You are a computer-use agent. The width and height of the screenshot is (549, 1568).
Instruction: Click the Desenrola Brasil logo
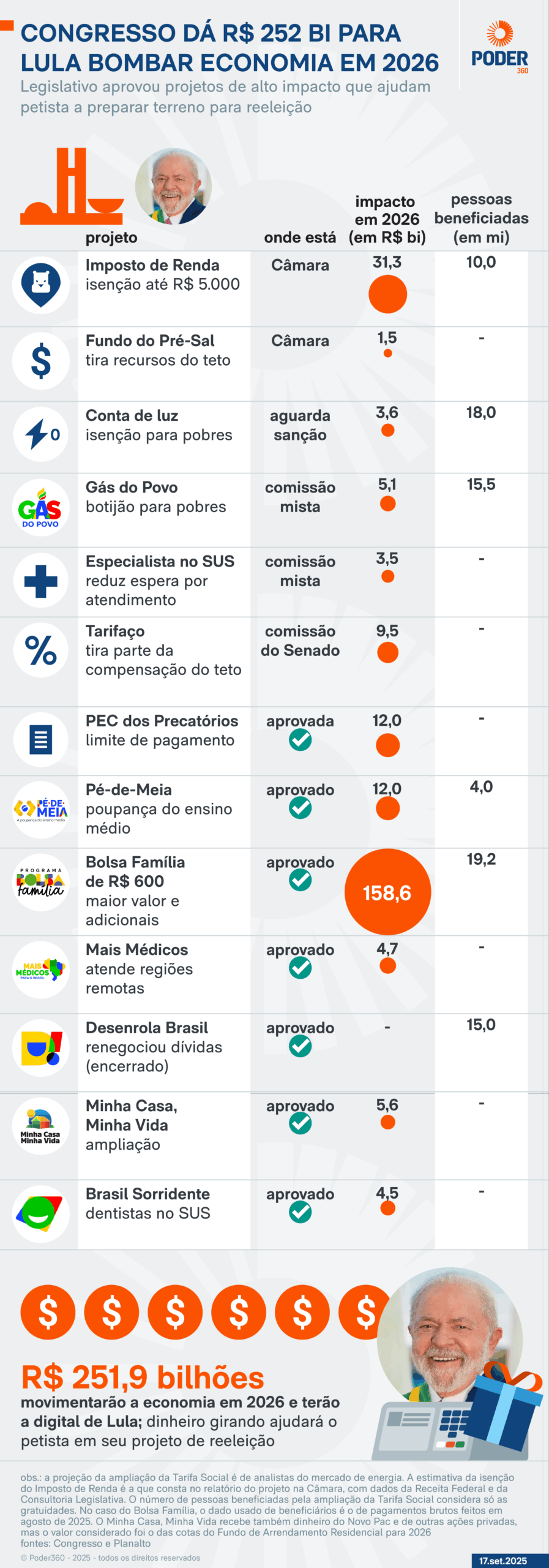tap(41, 1048)
